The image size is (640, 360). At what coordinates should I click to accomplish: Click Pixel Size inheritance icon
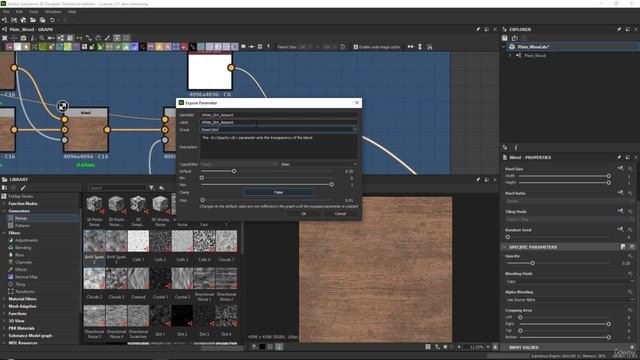620,169
